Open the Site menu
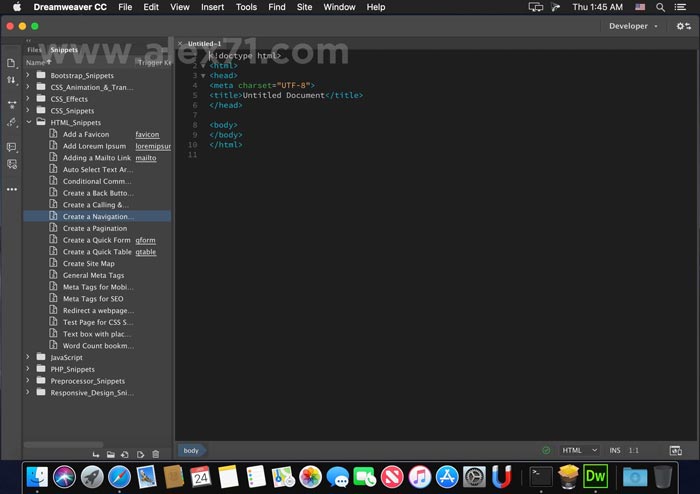This screenshot has height=494, width=700. (304, 7)
